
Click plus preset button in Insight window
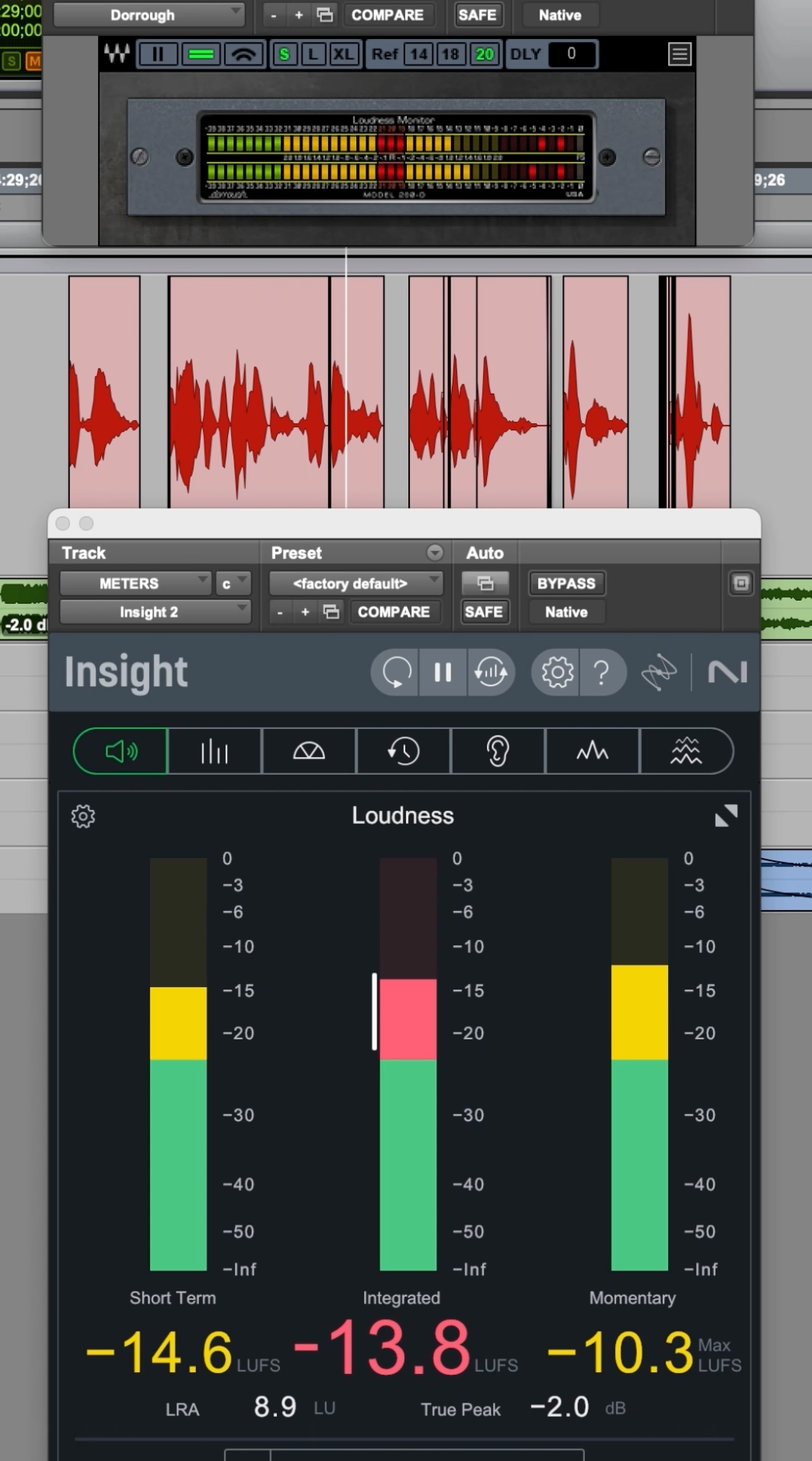305,612
